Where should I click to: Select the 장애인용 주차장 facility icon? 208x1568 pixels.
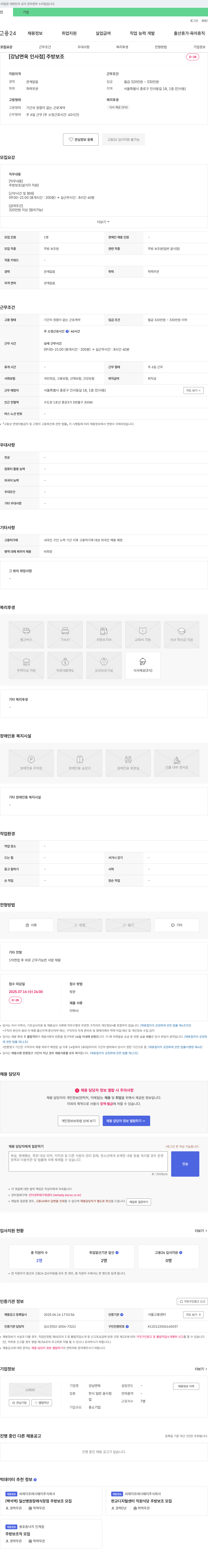31,763
